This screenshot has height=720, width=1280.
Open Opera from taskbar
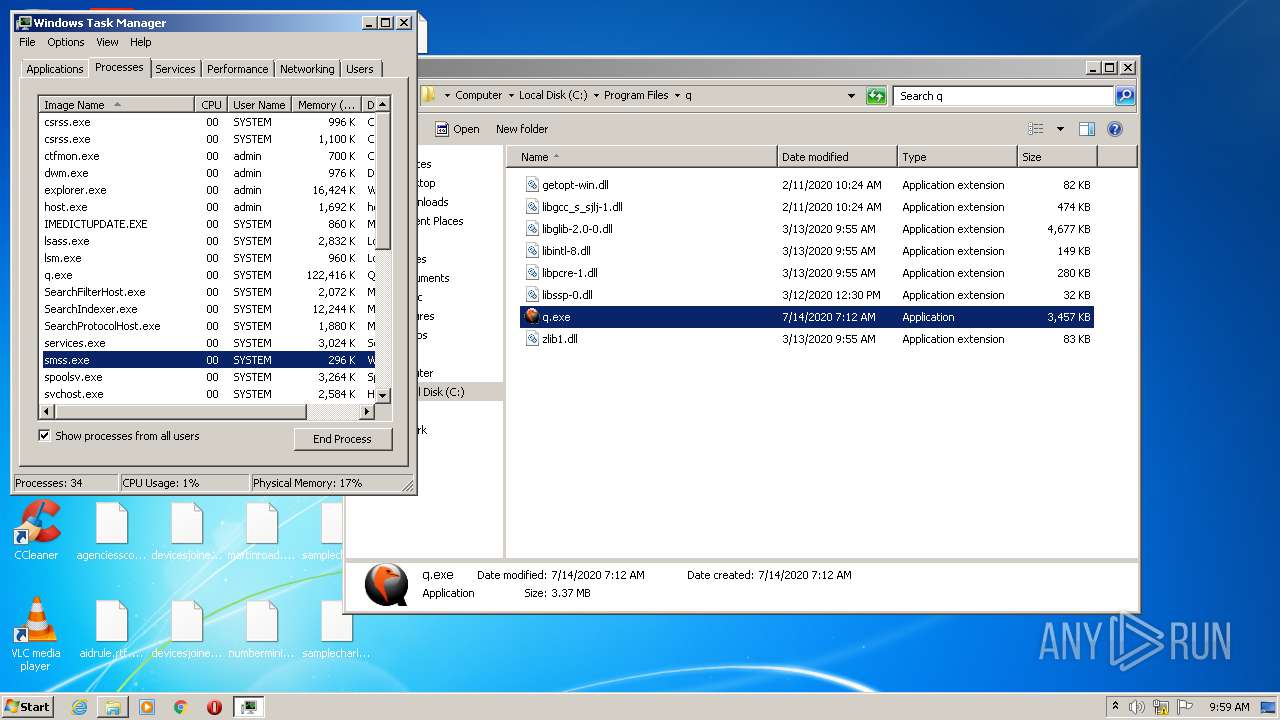(x=214, y=707)
